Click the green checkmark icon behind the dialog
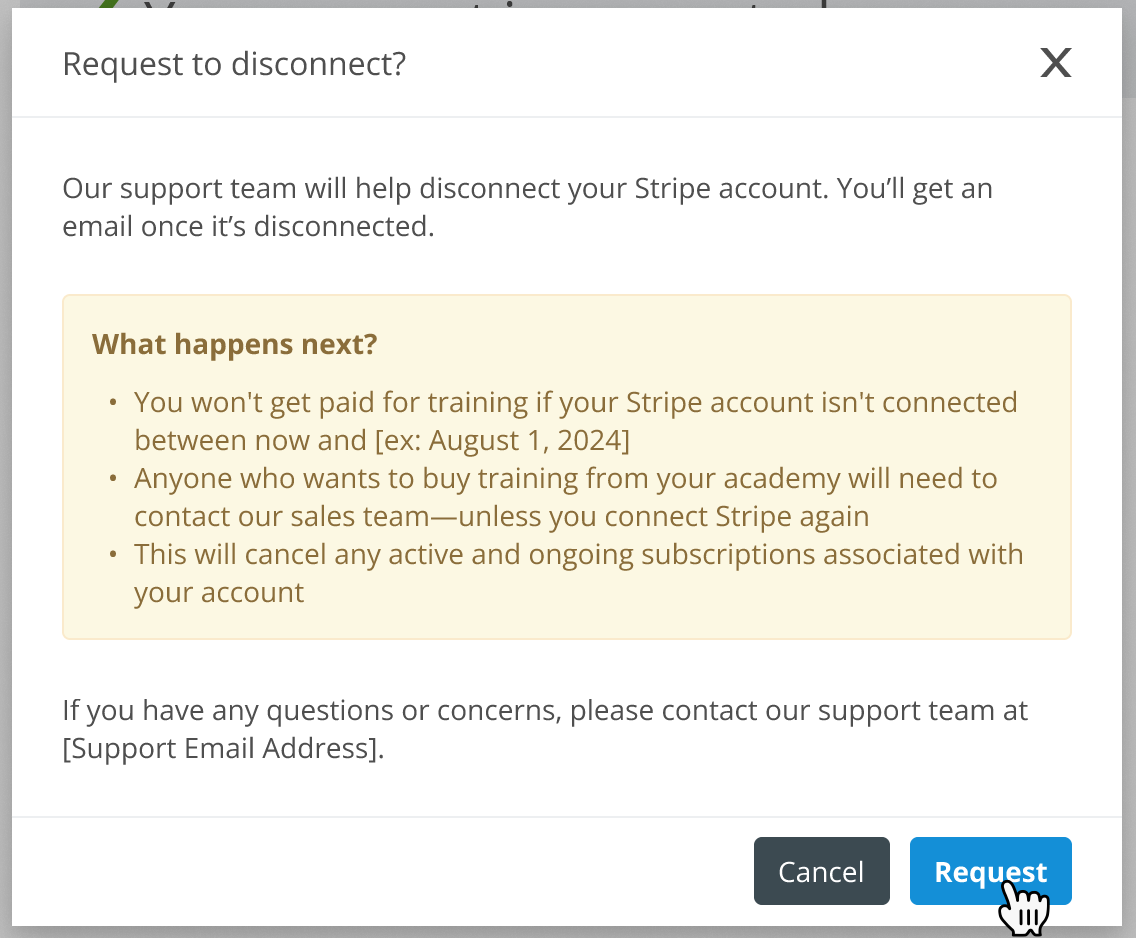Viewport: 1136px width, 938px height. 107,4
